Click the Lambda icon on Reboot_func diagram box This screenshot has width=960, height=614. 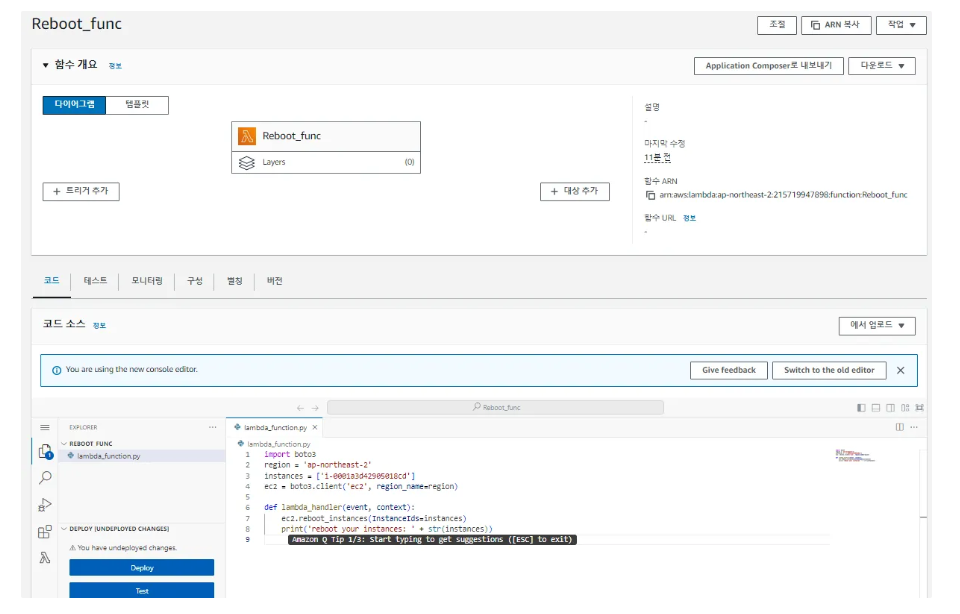(x=247, y=136)
